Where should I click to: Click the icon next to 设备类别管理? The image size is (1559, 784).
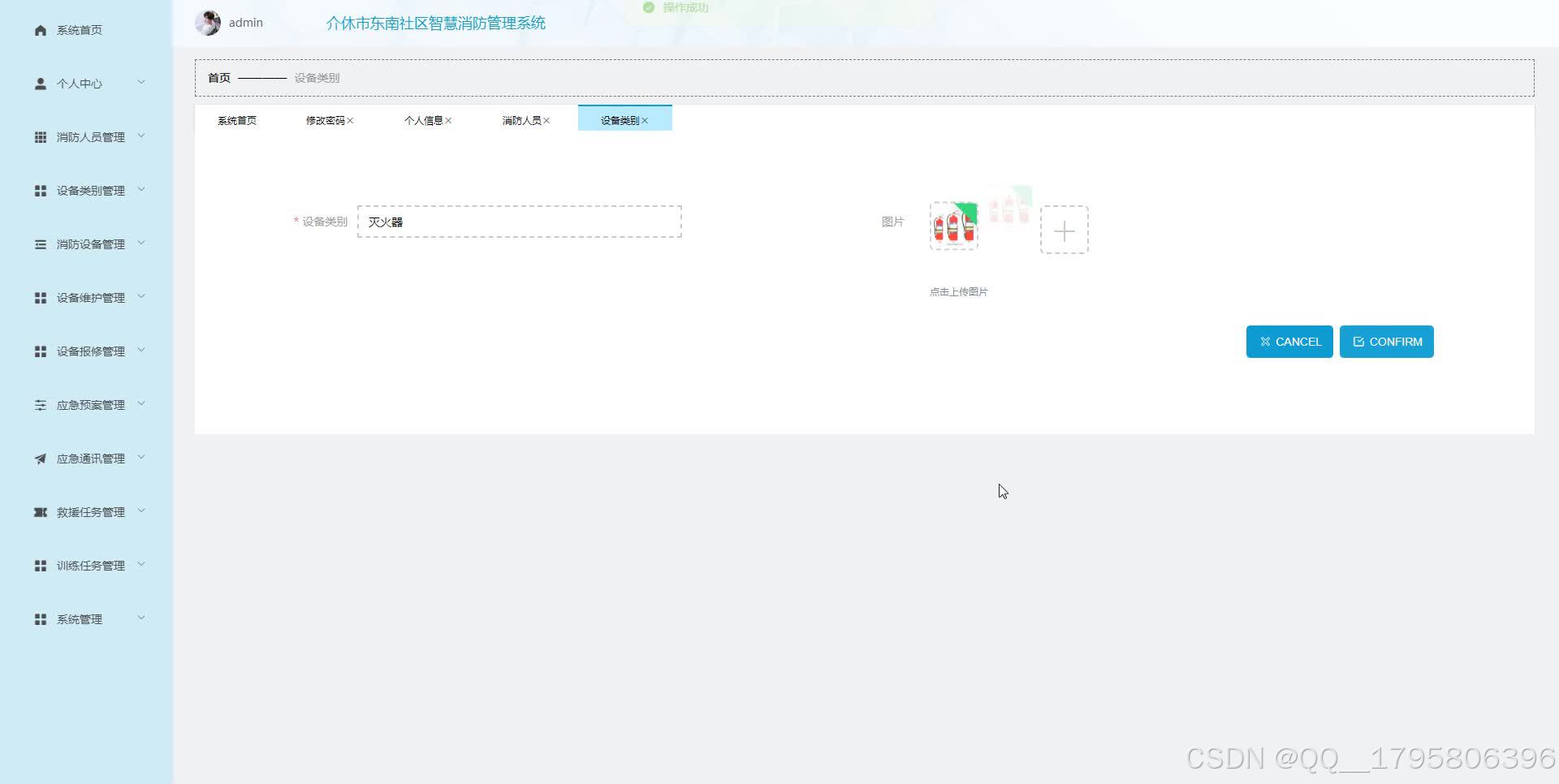(40, 190)
